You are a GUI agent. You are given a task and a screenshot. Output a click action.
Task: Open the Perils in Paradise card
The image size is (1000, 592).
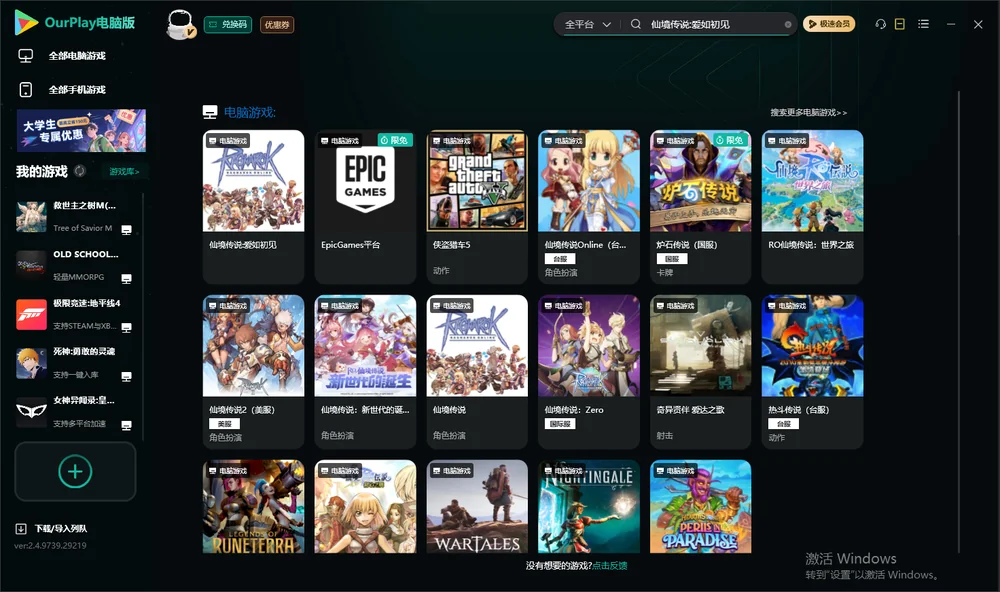pyautogui.click(x=701, y=507)
